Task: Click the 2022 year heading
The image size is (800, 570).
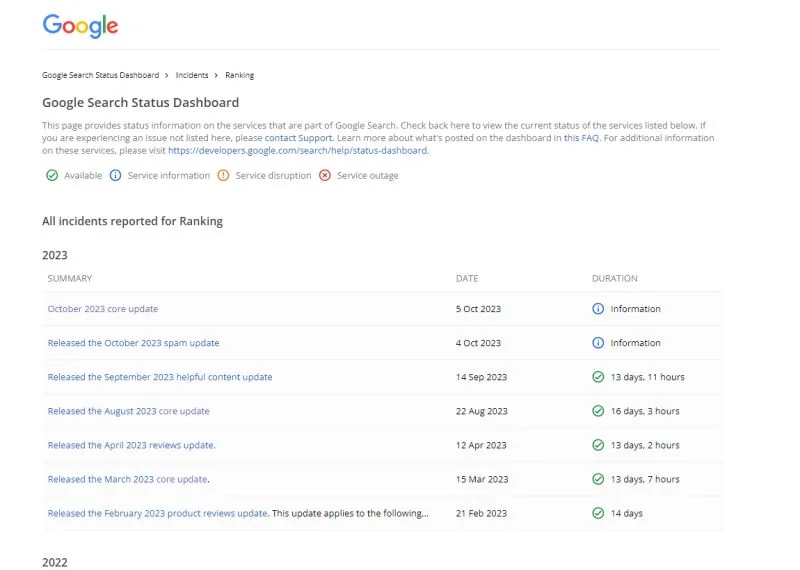Action: (55, 562)
